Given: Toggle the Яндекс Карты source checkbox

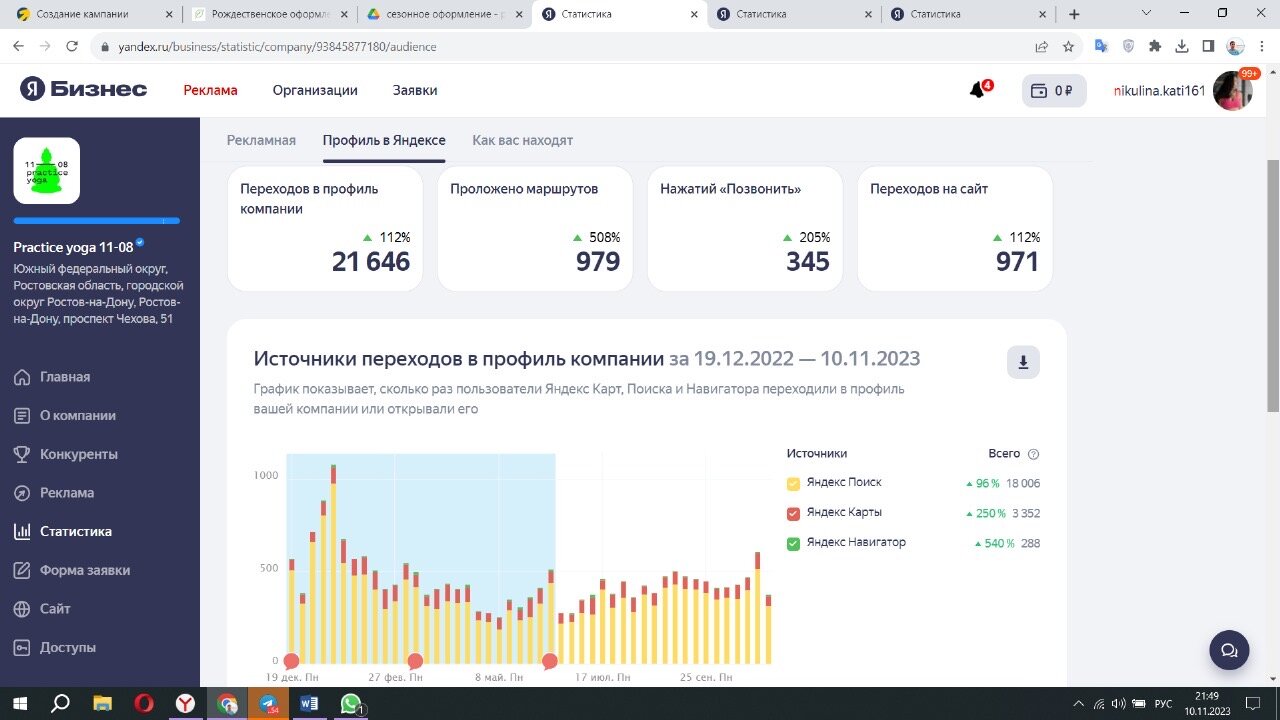Looking at the screenshot, I should [793, 513].
